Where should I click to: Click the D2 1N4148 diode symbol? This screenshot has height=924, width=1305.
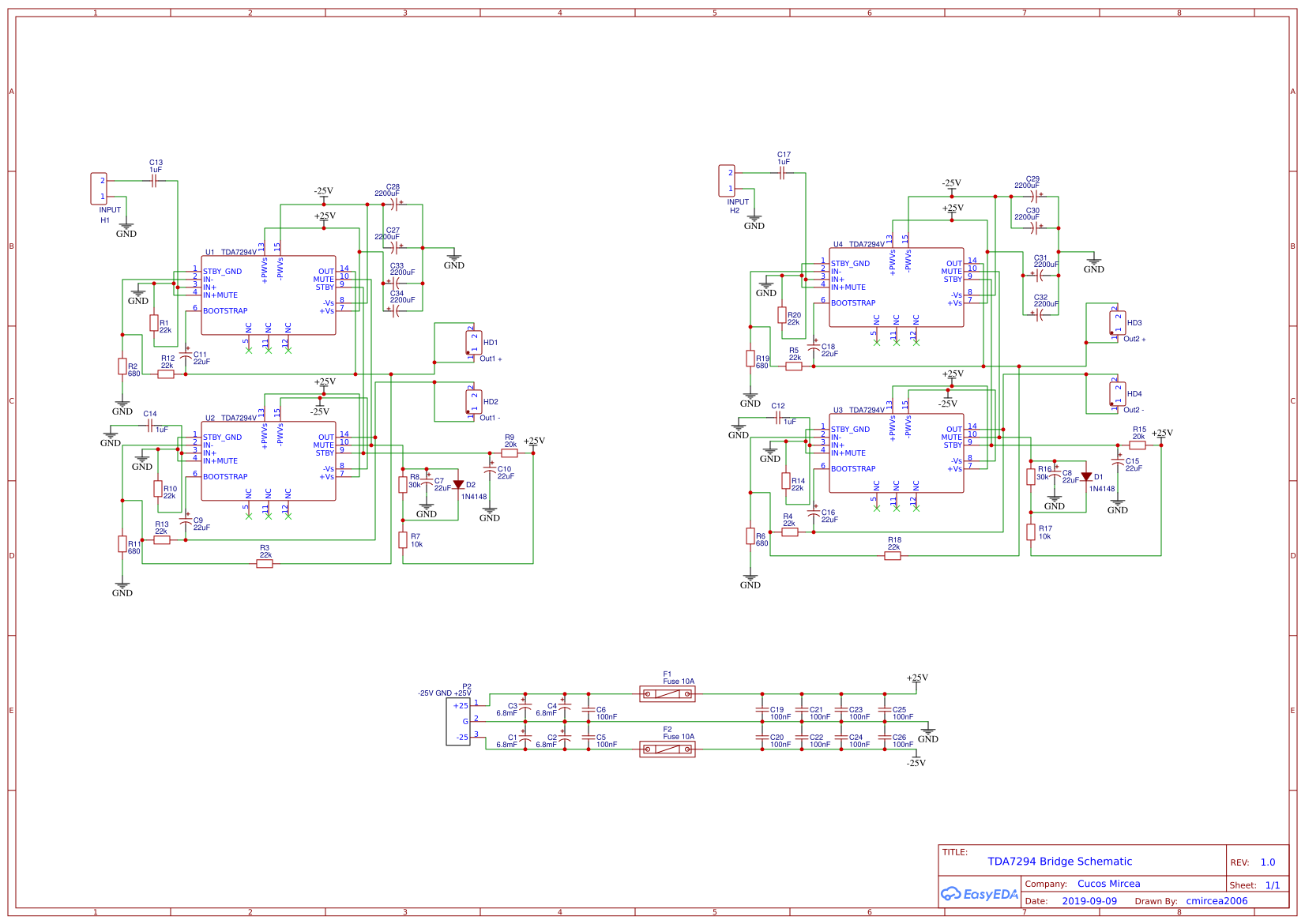[459, 485]
